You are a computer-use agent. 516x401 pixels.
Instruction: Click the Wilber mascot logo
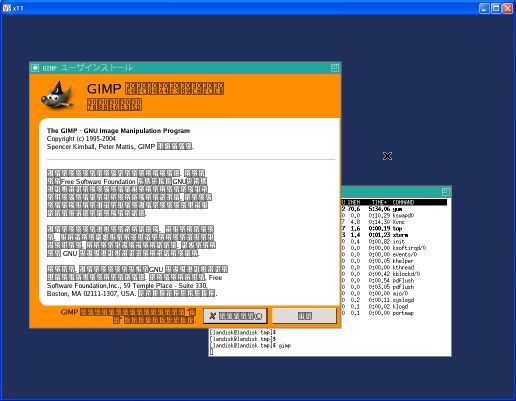click(x=58, y=94)
